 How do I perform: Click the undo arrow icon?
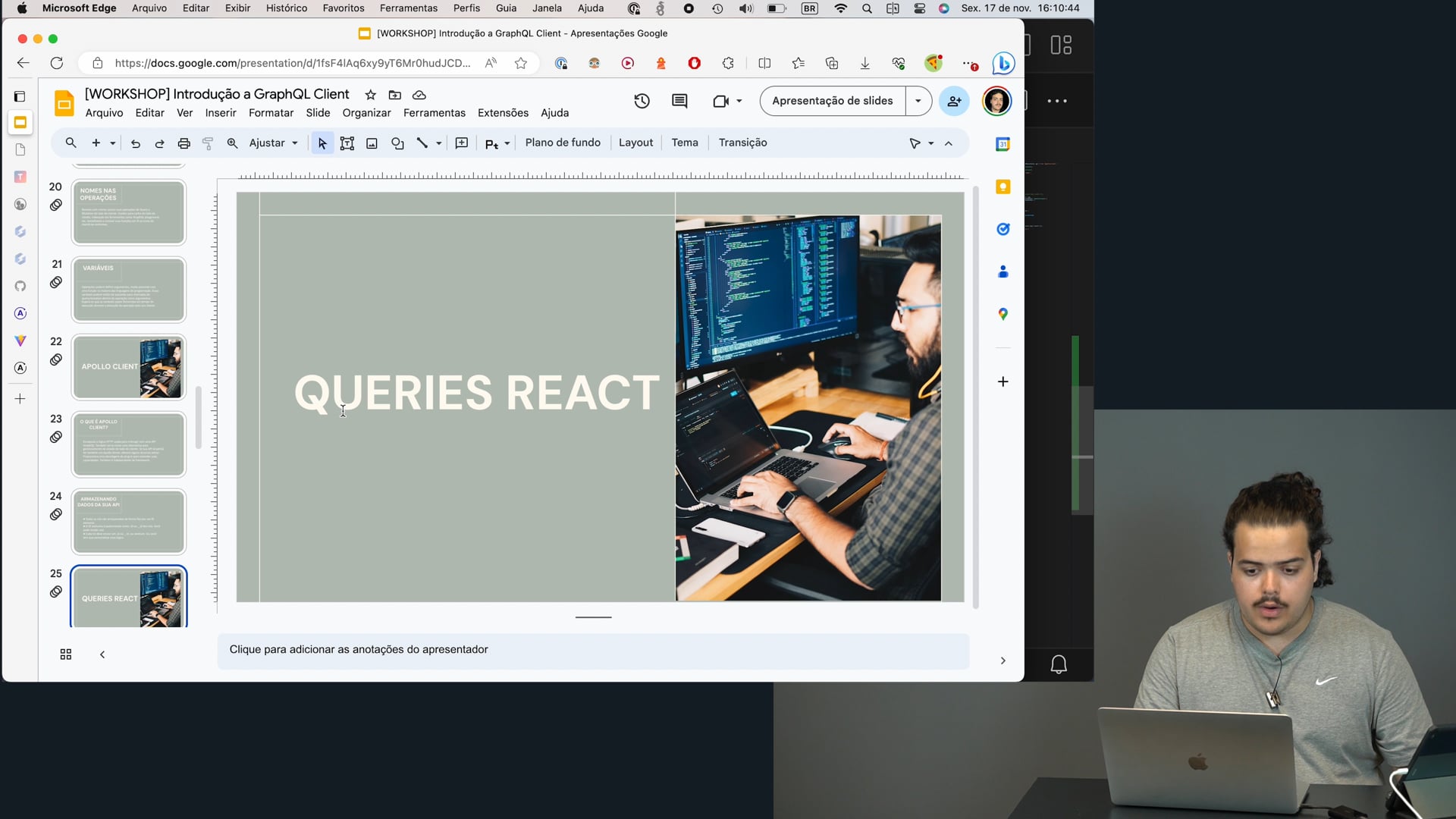[135, 143]
